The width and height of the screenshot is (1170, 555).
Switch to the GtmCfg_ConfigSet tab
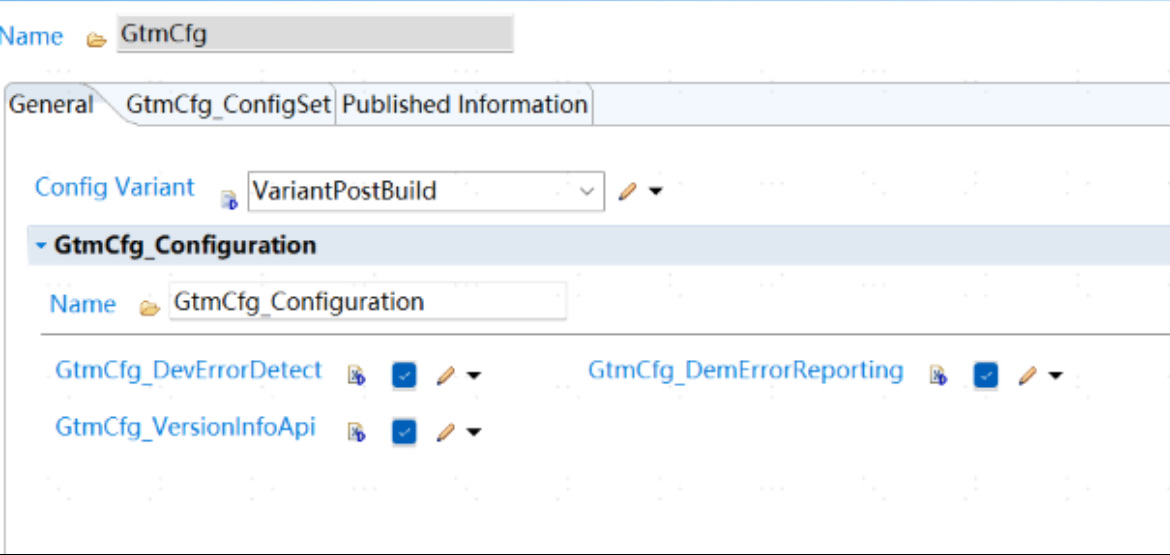point(228,104)
